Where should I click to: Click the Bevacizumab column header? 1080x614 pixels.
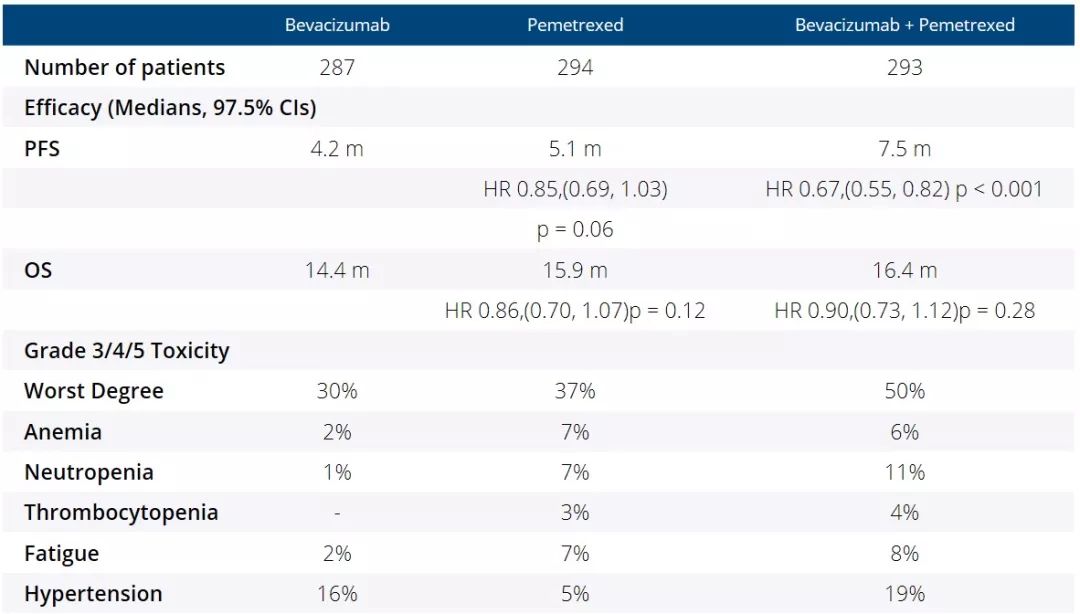click(337, 25)
